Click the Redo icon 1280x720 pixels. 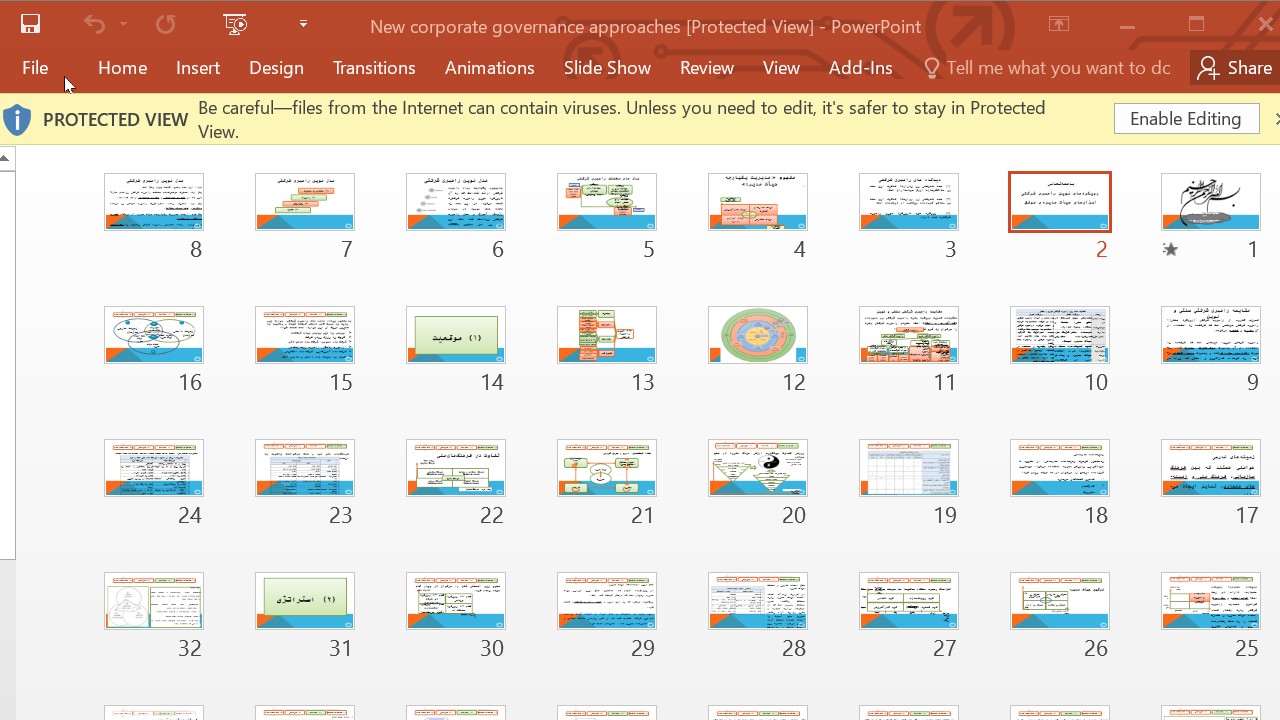165,25
